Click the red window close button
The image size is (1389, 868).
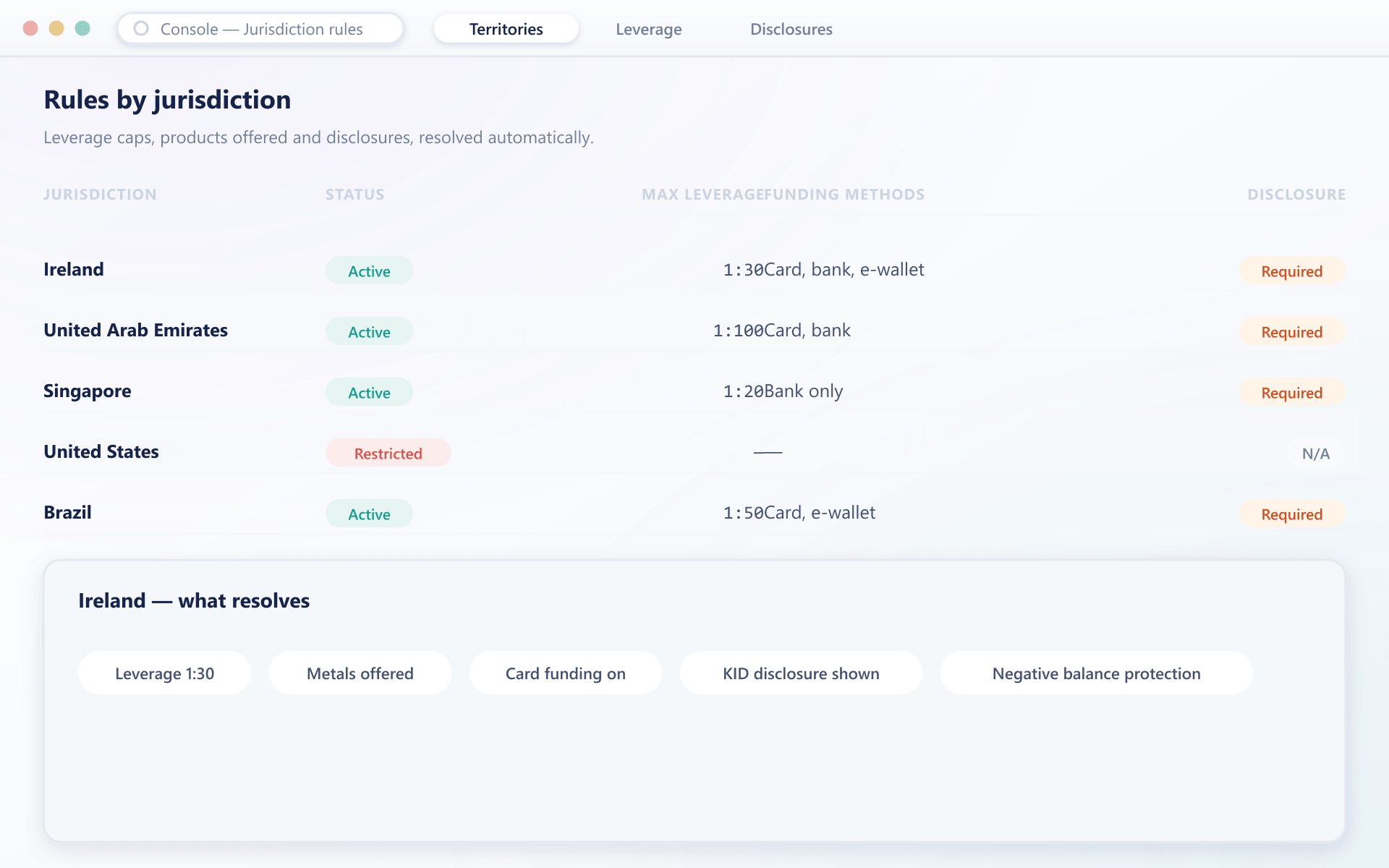click(x=30, y=28)
